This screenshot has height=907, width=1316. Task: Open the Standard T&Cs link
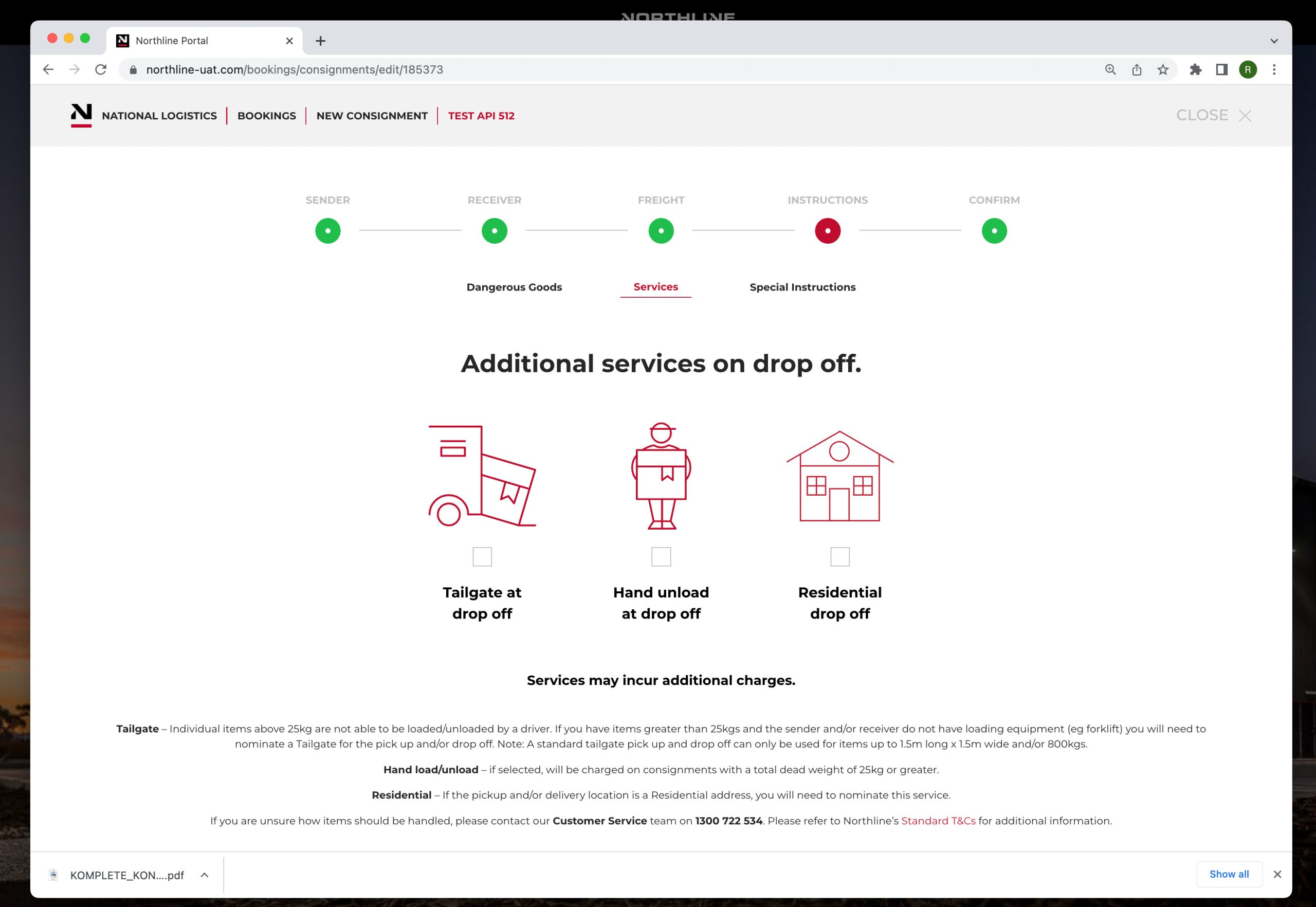938,821
